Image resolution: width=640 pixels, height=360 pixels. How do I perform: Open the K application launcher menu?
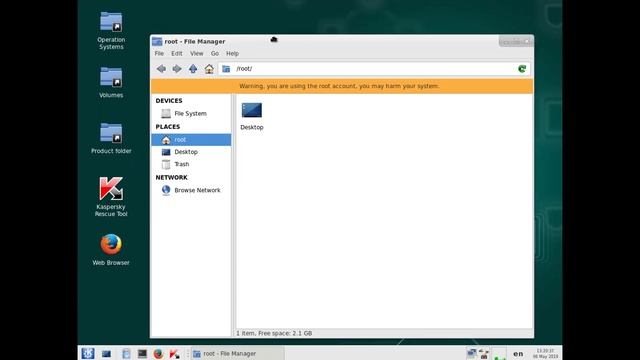[88, 353]
